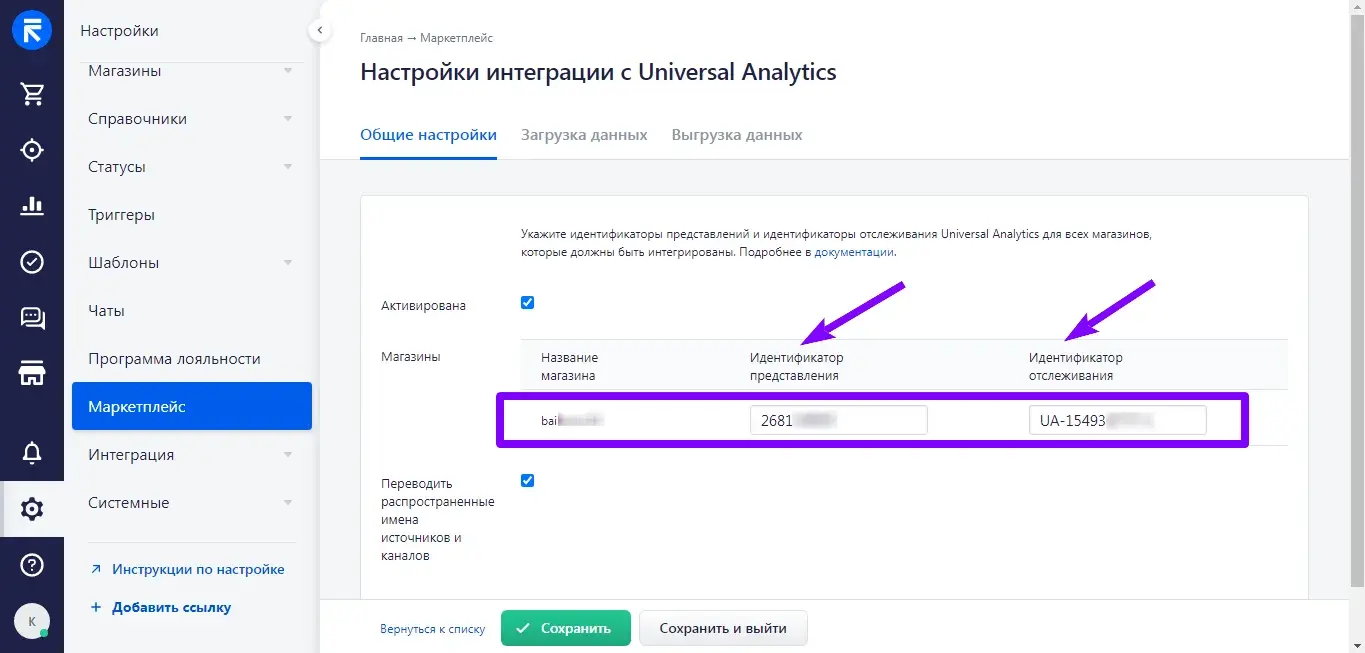The width and height of the screenshot is (1365, 653).
Task: Open the документации link
Action: [x=854, y=252]
